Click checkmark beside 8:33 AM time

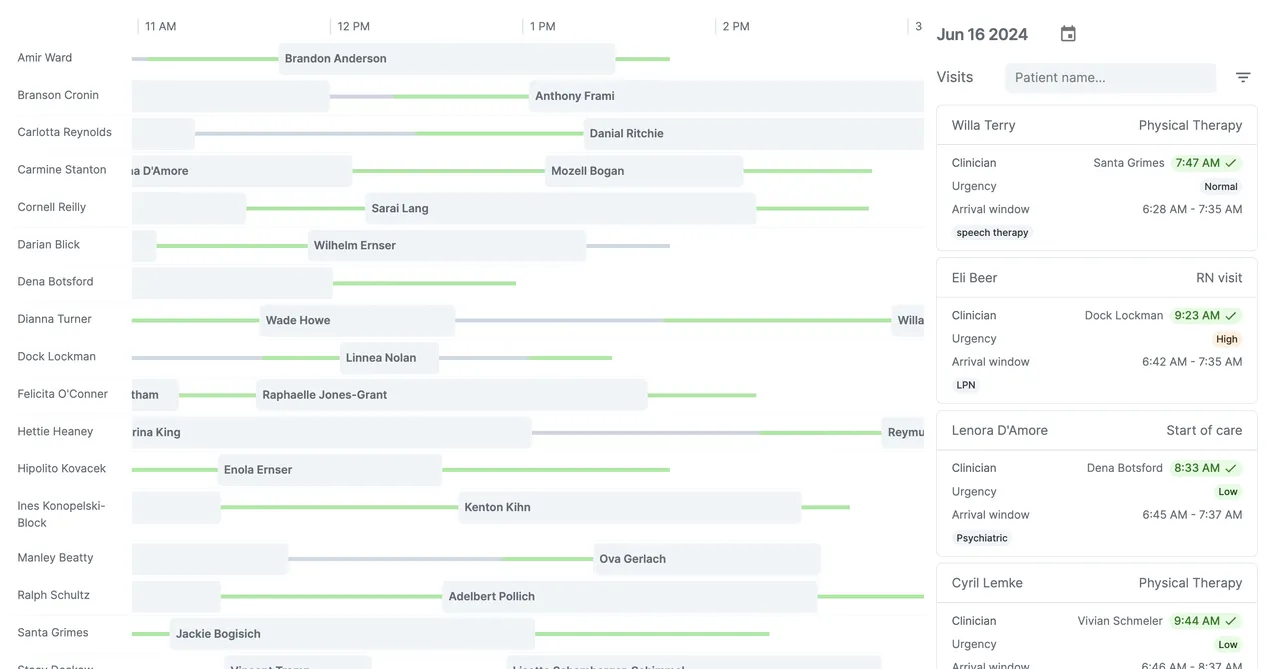tap(1231, 468)
